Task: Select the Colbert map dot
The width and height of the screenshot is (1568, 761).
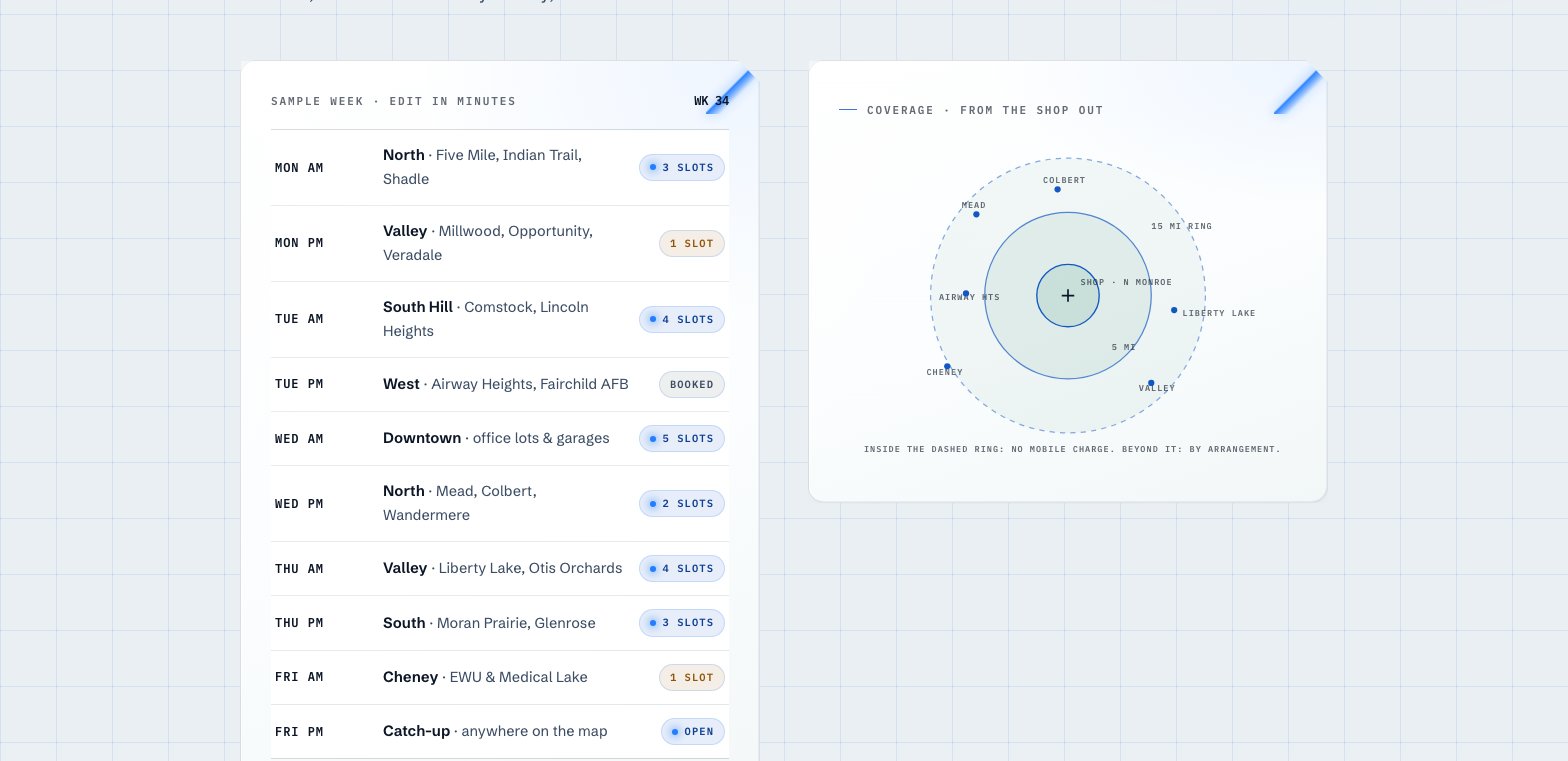Action: click(1057, 189)
